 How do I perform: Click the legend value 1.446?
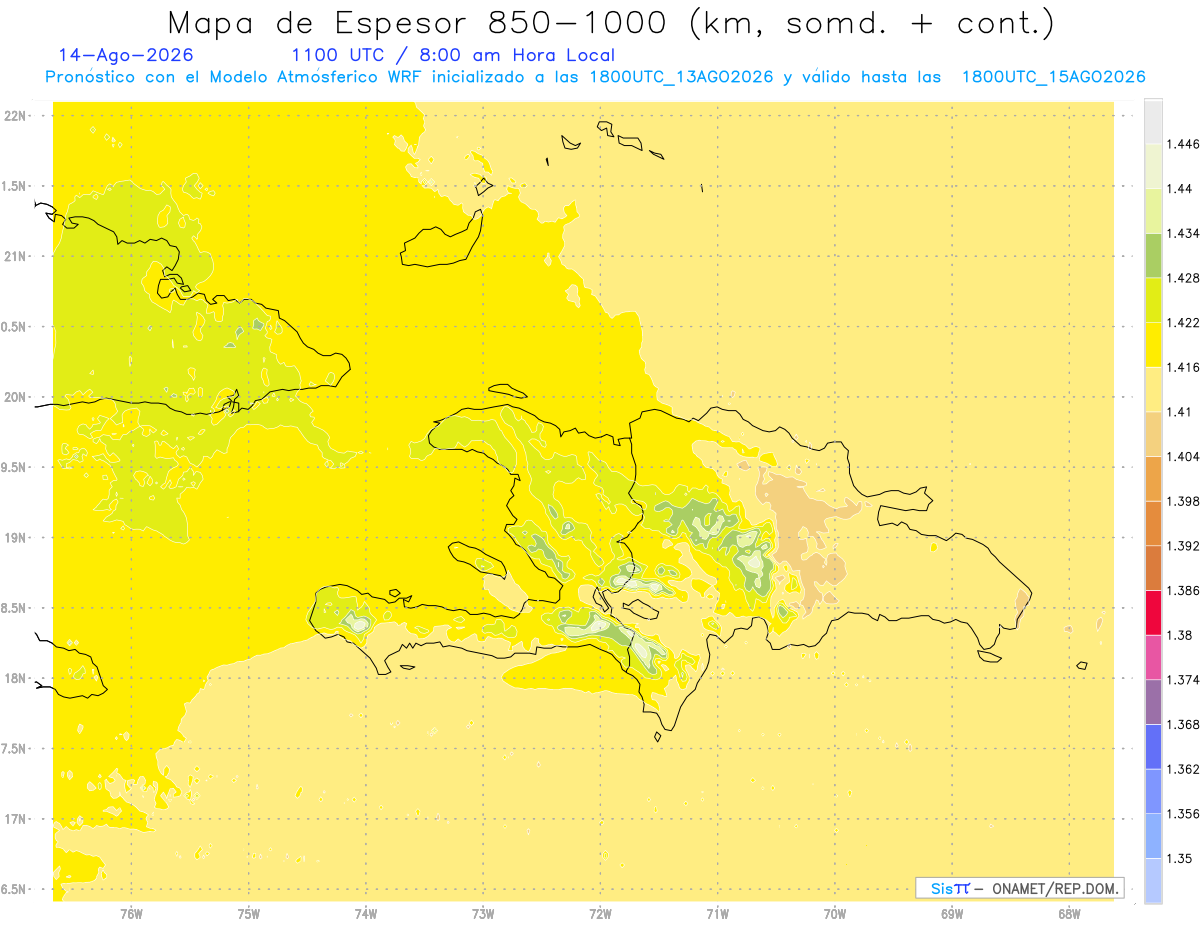1184,144
